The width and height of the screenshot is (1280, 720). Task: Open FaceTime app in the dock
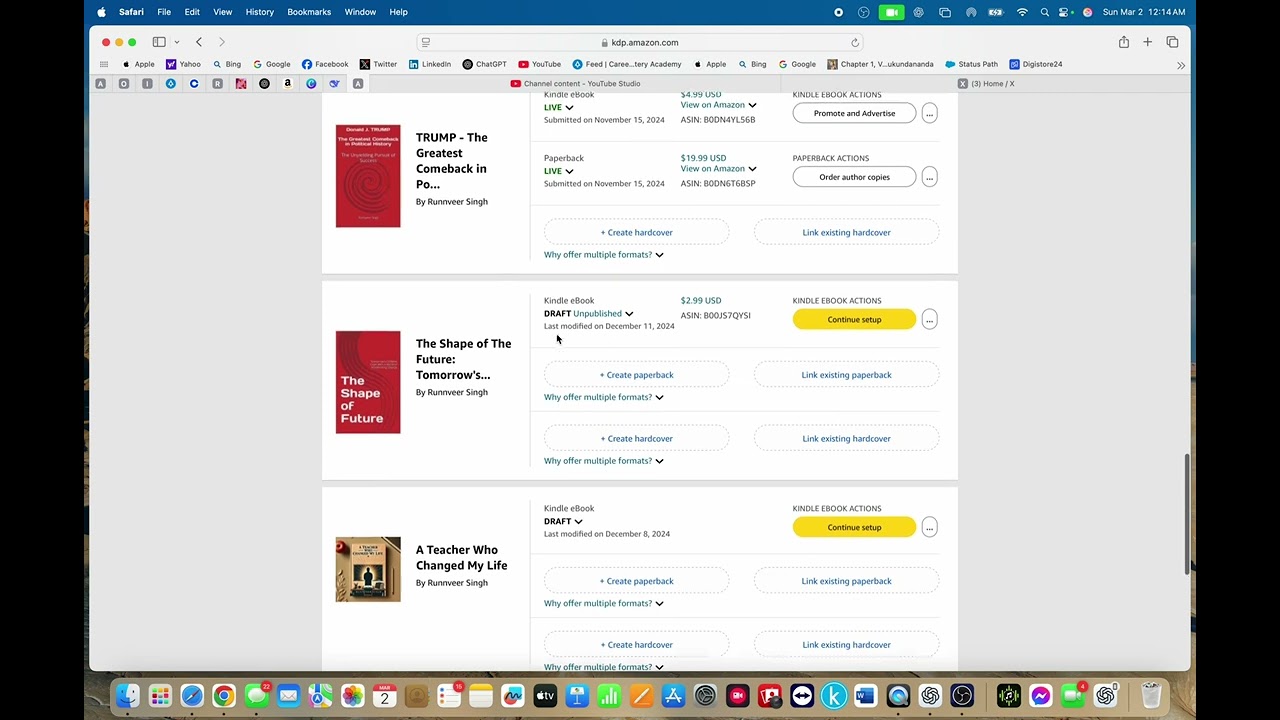pos(1073,696)
